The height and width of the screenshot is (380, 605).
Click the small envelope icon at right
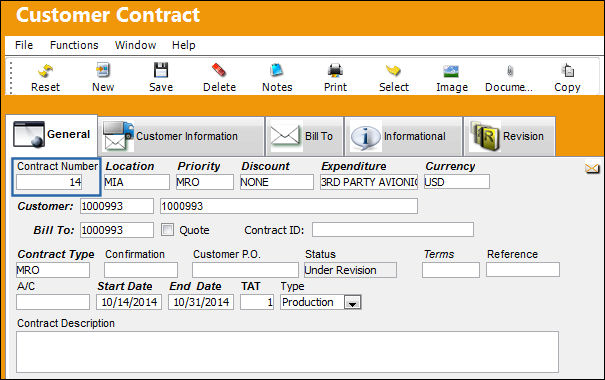[592, 168]
